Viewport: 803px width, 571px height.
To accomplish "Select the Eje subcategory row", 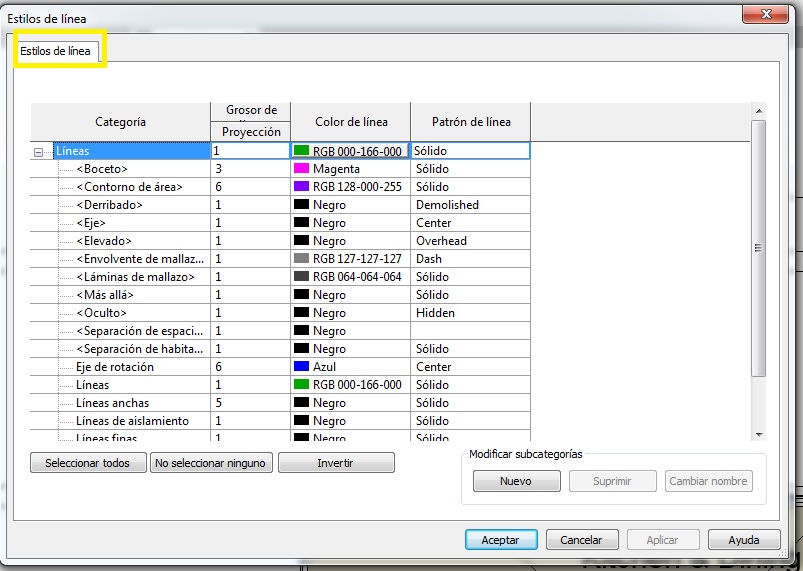I will click(90, 223).
